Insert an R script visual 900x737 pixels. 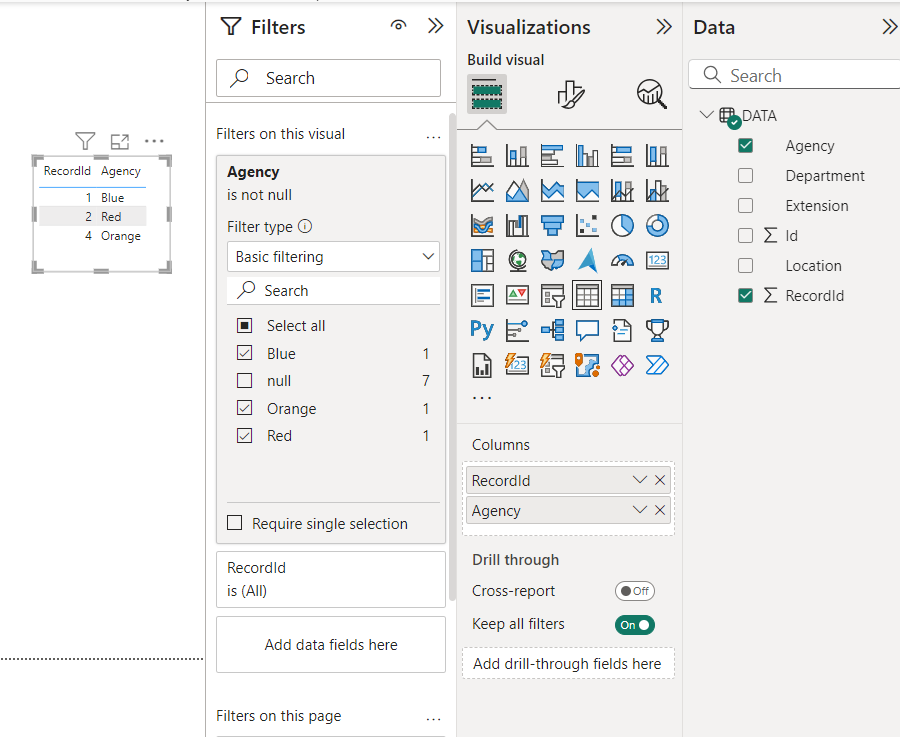pos(657,296)
